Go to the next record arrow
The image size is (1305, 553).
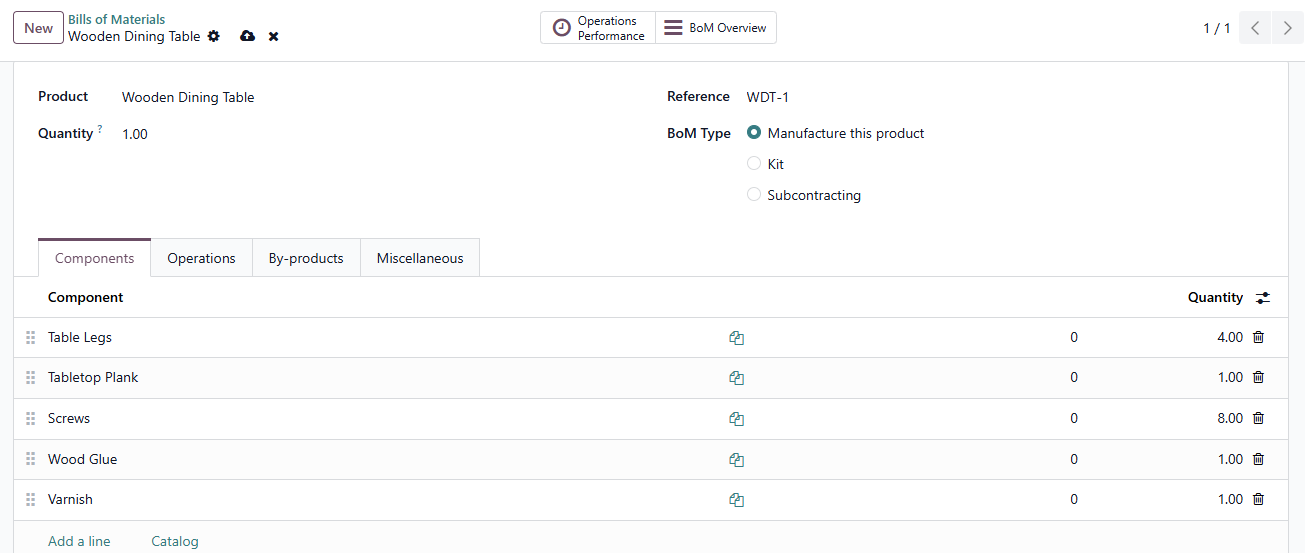[x=1287, y=28]
